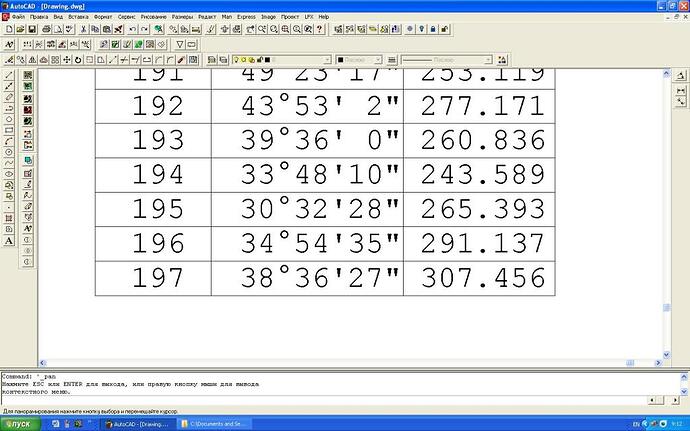Click the Rotate tool icon

tap(78, 59)
